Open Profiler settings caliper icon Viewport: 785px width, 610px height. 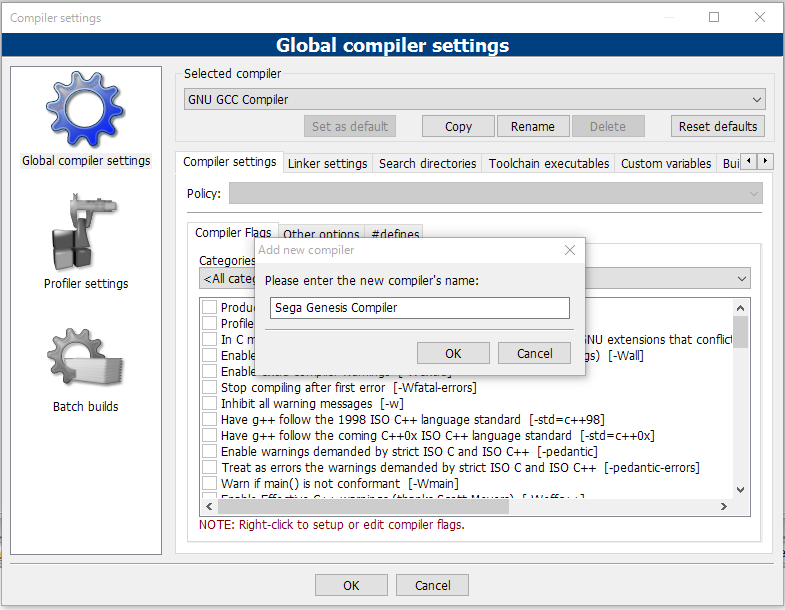[x=86, y=231]
